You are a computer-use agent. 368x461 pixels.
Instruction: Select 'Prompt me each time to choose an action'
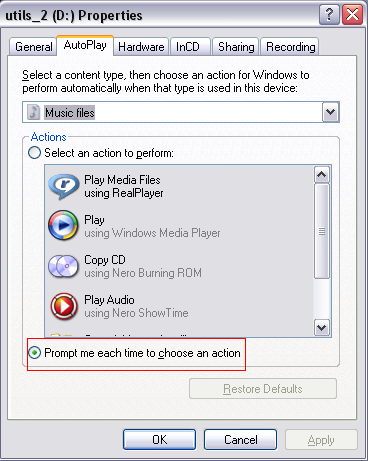coord(35,352)
